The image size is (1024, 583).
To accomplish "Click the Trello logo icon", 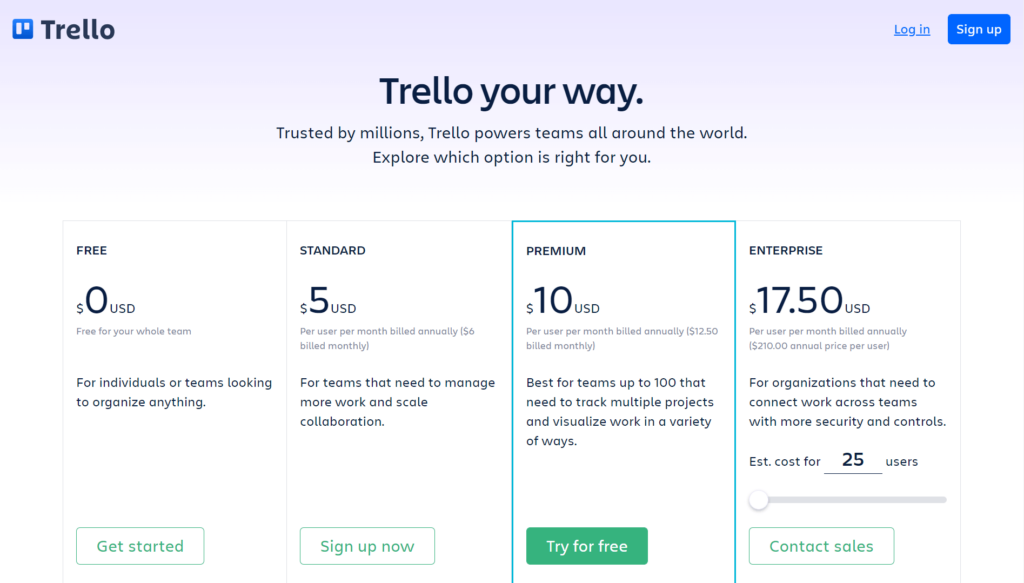I will [23, 29].
